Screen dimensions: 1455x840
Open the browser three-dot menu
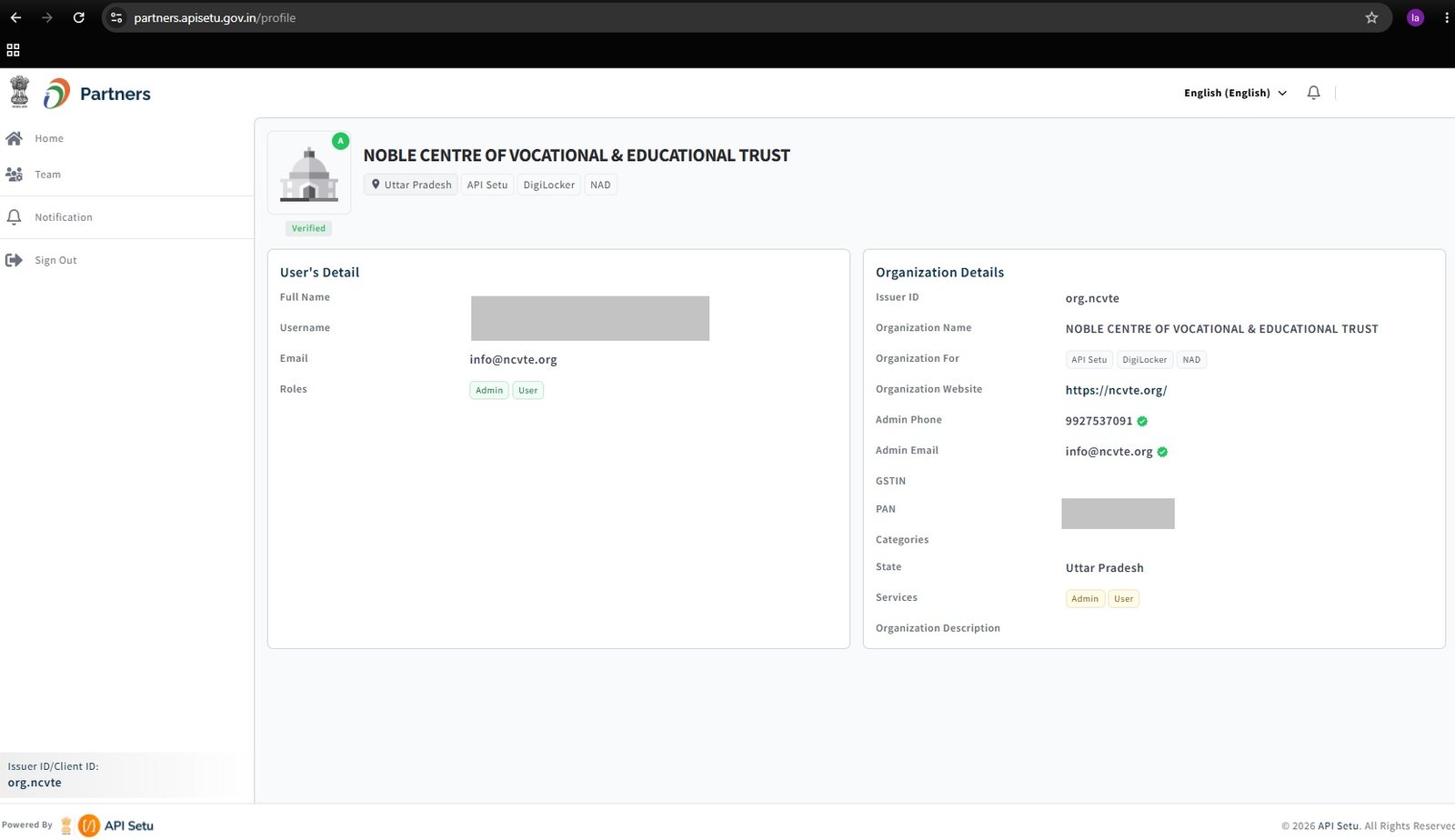(x=1446, y=17)
